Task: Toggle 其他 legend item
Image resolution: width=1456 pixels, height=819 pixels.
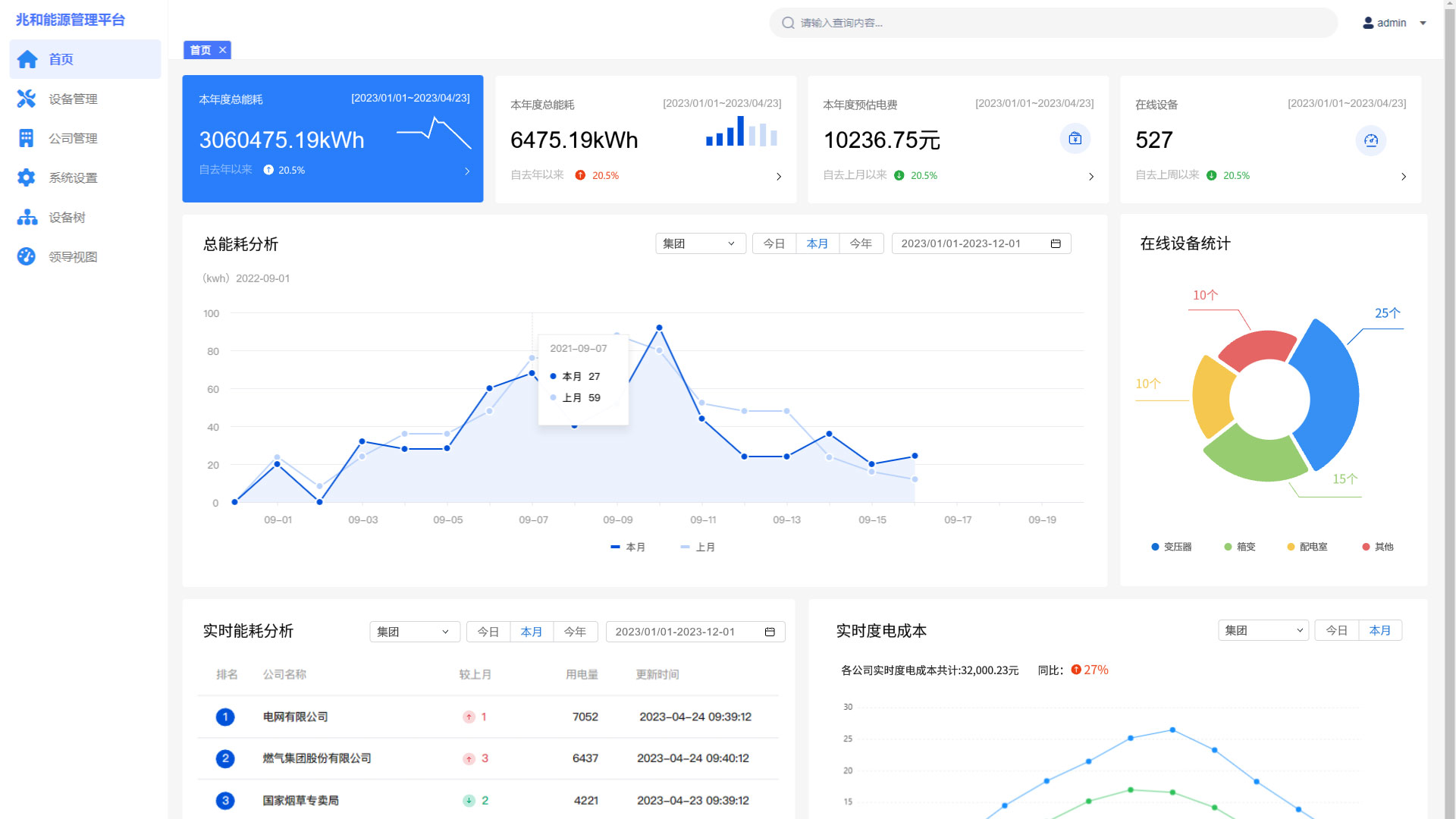Action: pos(1378,547)
